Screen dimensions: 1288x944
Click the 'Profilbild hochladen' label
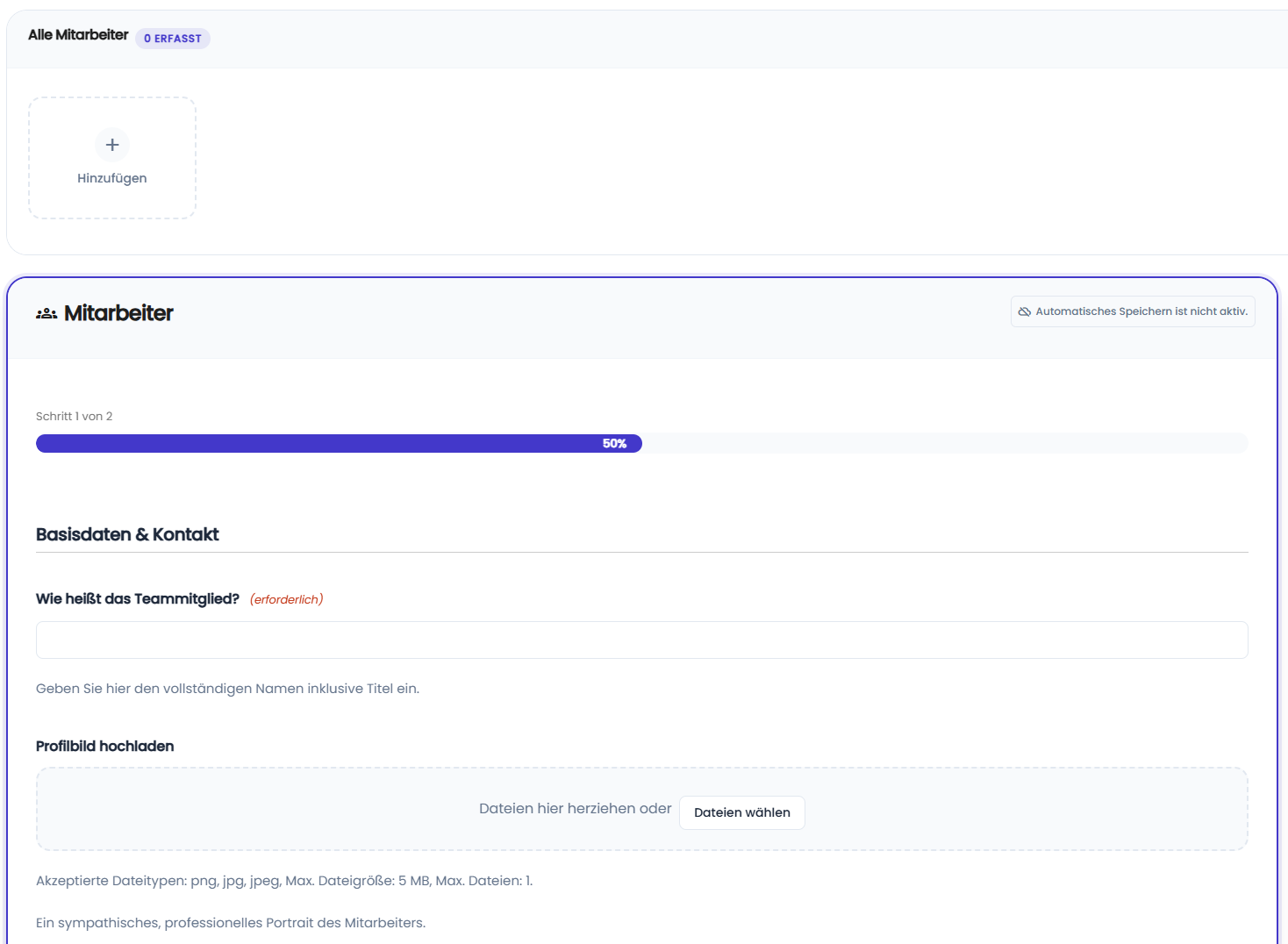coord(104,746)
